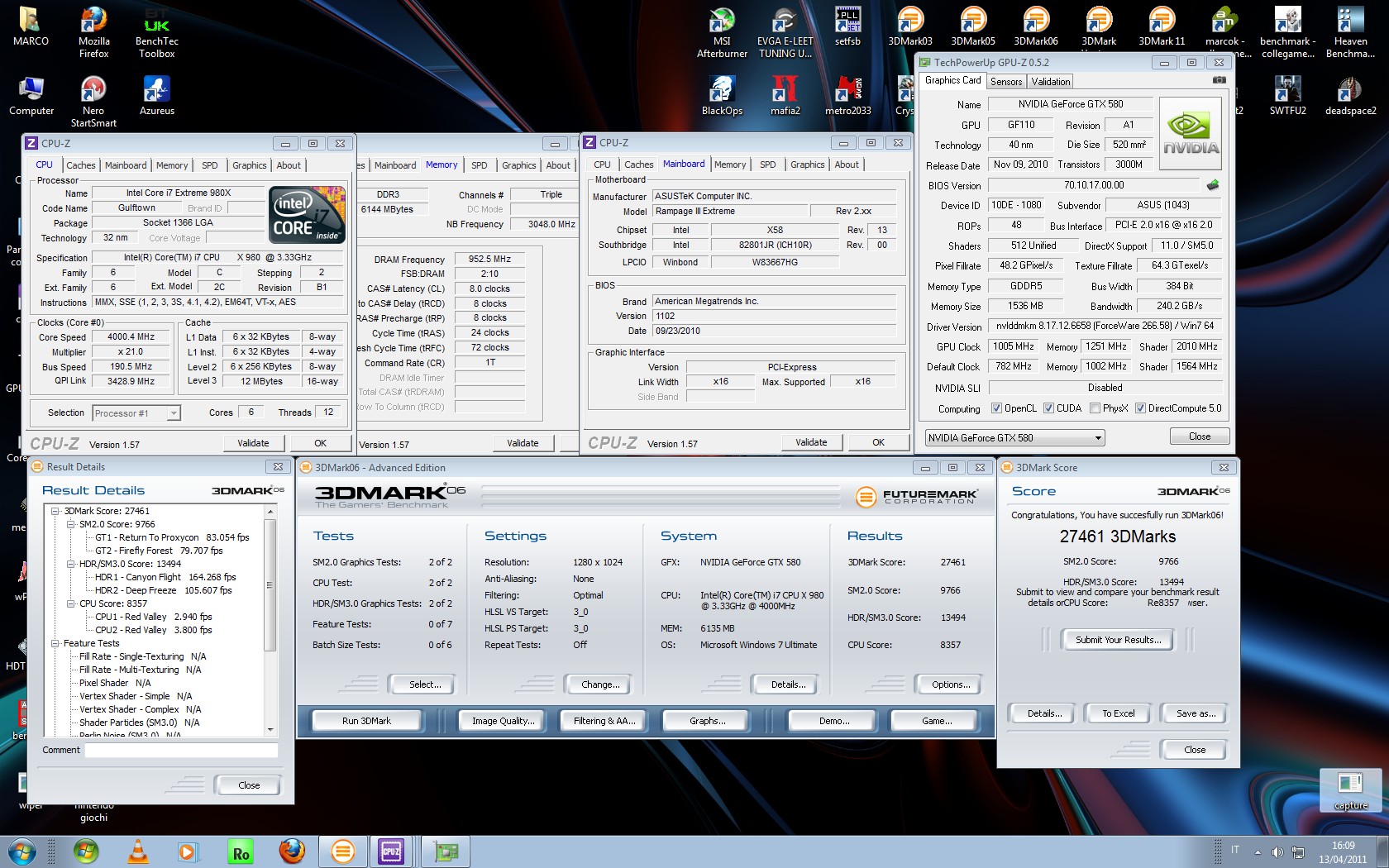Open the Heaven Benchmark desktop icon
The image size is (1389, 868).
pyautogui.click(x=1350, y=33)
